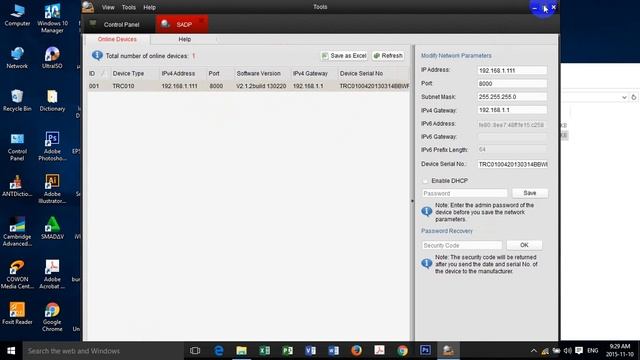Open Photoshop from taskbar
640x360 pixels.
[425, 351]
